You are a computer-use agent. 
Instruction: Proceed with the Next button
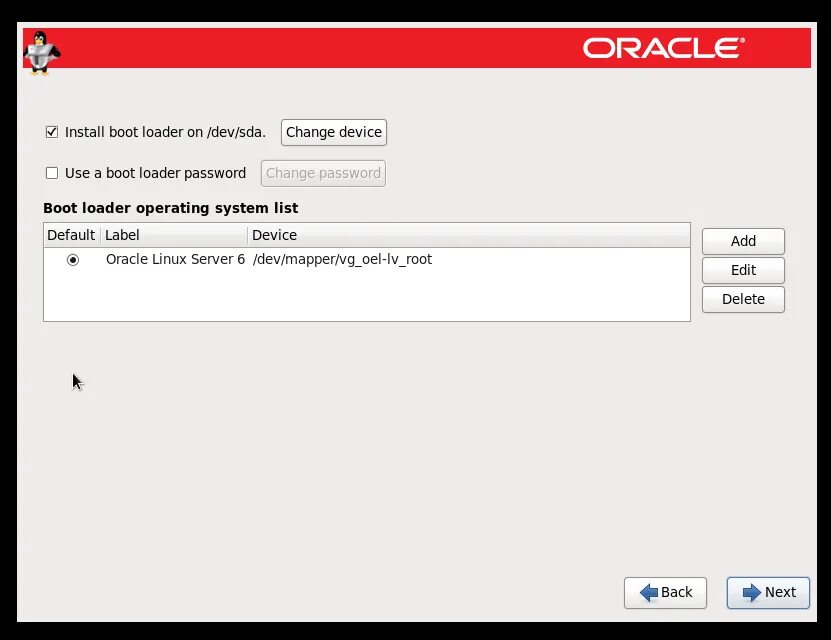pyautogui.click(x=768, y=592)
